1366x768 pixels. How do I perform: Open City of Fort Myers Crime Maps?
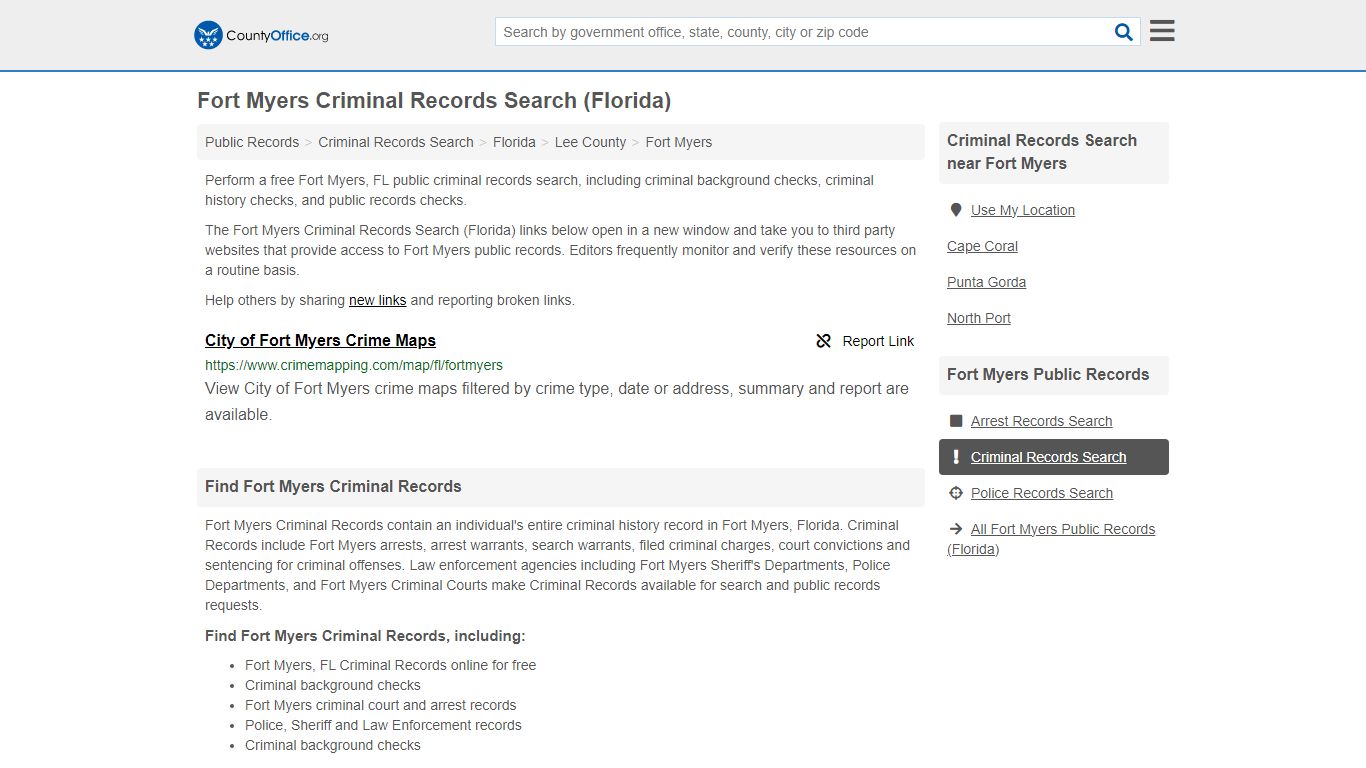click(x=320, y=340)
